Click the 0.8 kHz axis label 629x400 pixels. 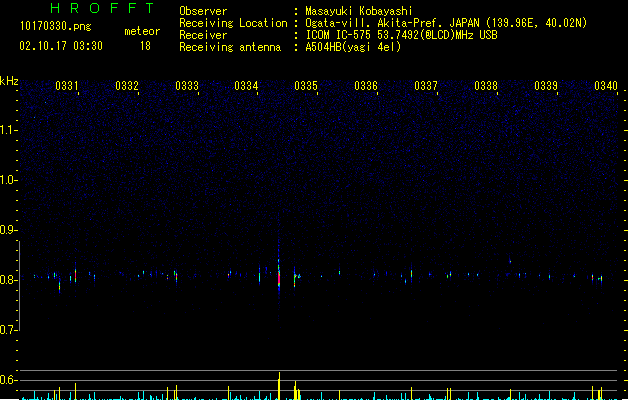coord(8,280)
